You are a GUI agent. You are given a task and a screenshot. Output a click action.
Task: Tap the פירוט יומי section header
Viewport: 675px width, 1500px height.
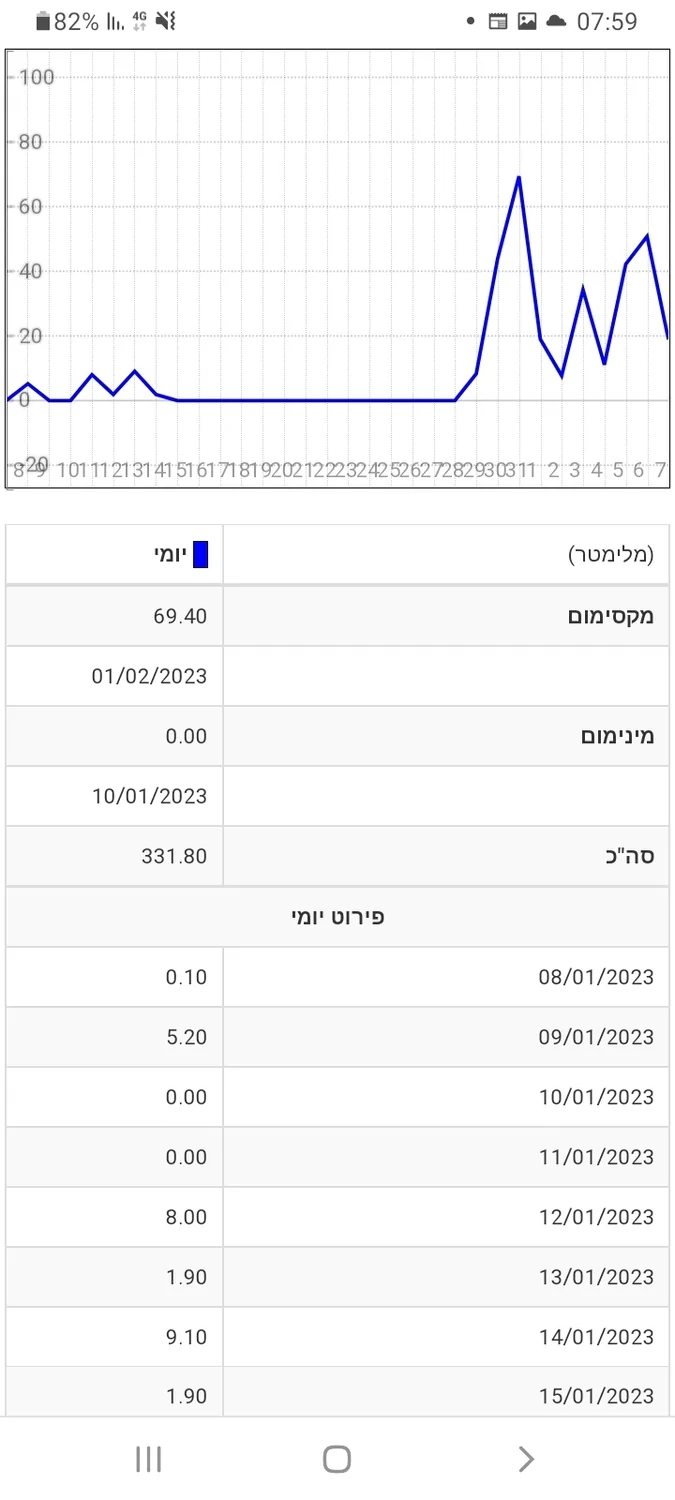[x=337, y=917]
